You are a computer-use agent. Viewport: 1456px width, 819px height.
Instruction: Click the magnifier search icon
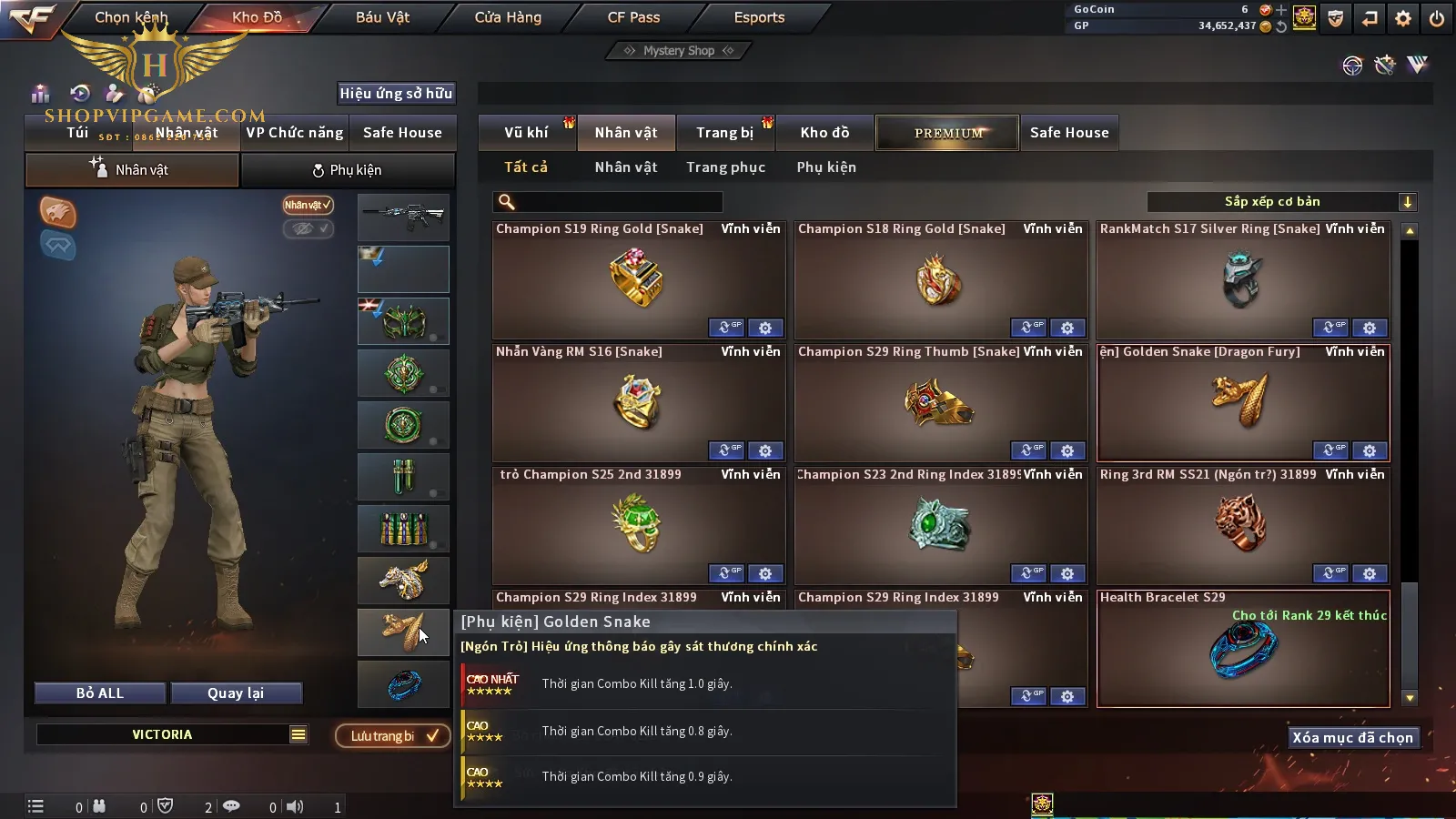507,202
